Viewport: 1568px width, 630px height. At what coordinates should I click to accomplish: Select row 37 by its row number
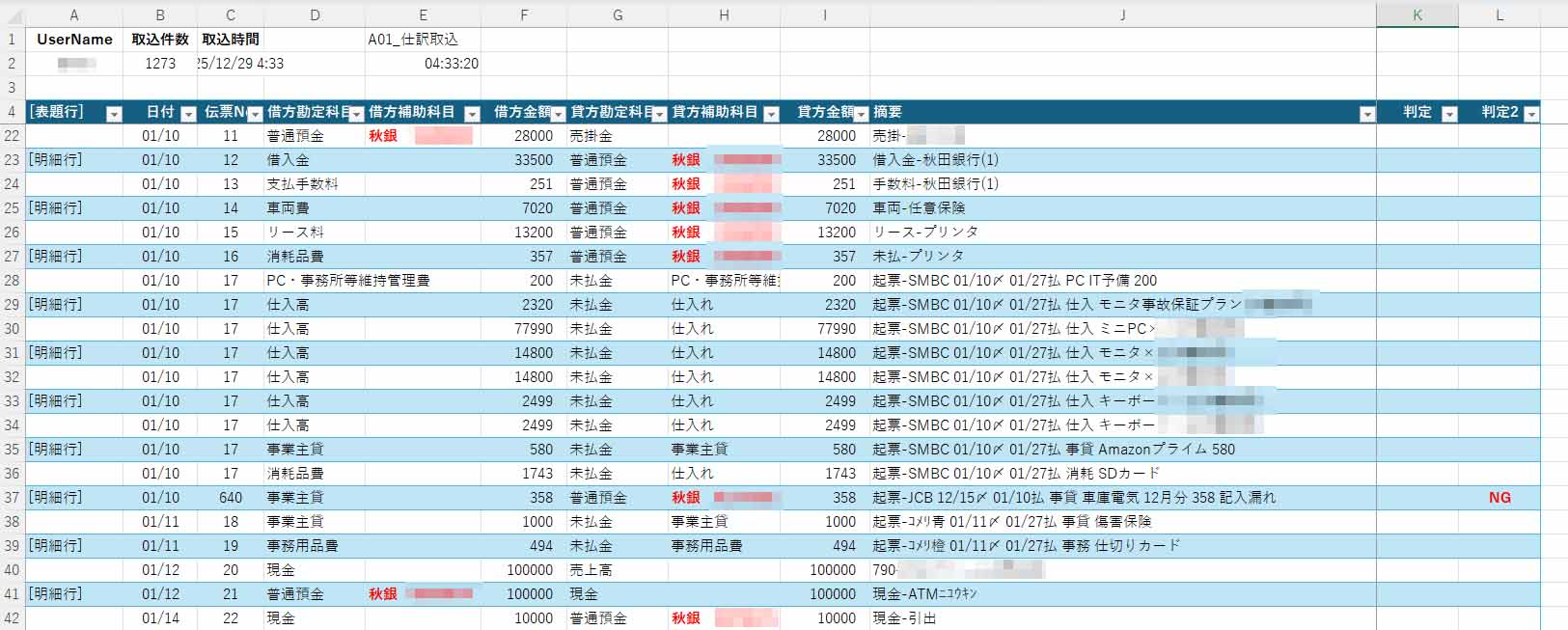pyautogui.click(x=12, y=498)
